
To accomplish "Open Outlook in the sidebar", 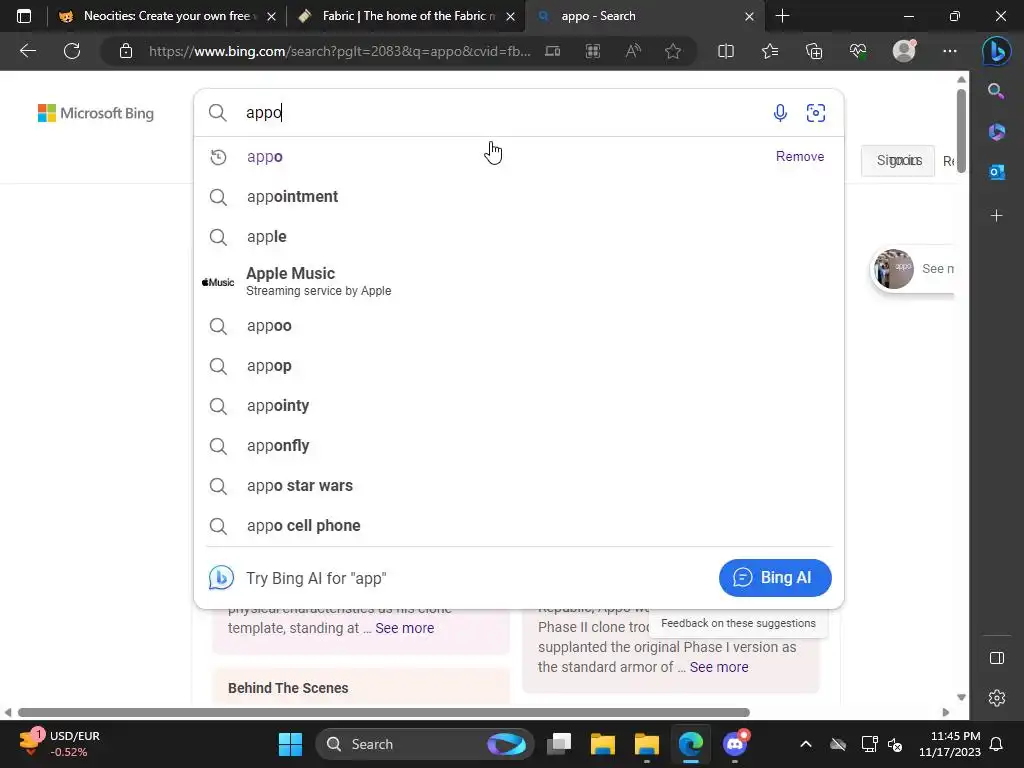I will point(997,172).
